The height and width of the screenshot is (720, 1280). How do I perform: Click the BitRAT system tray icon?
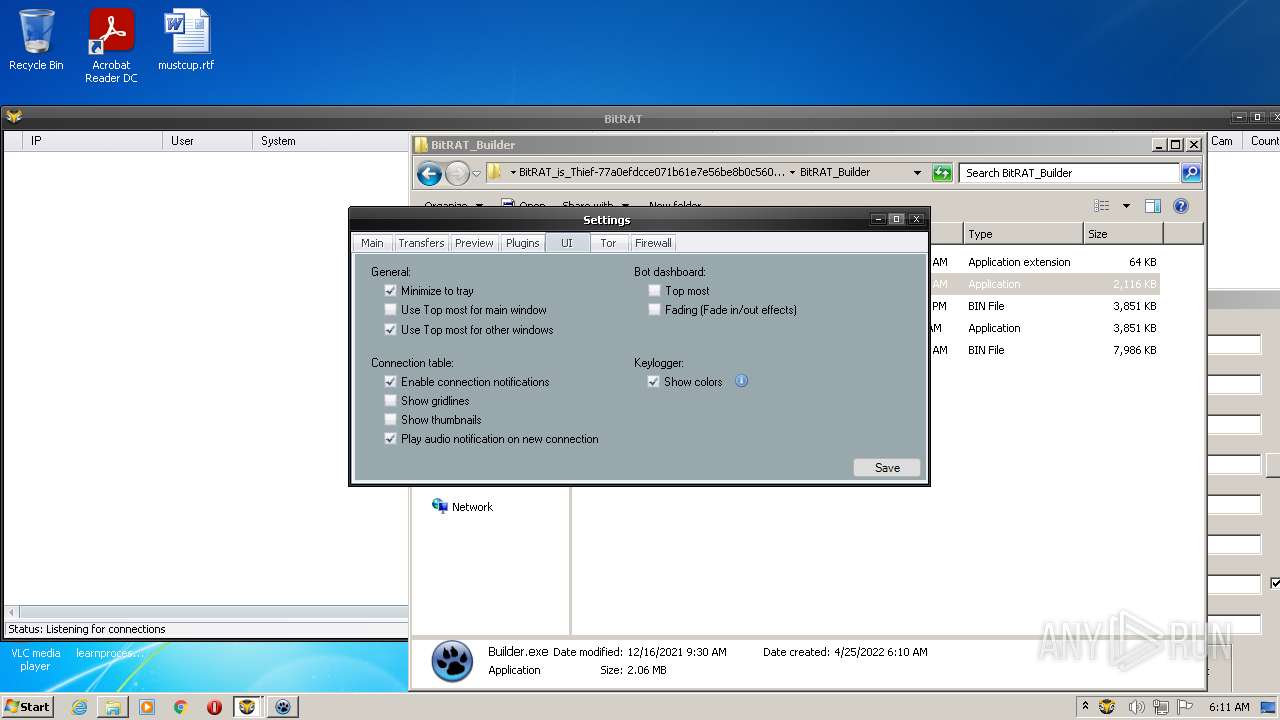coord(1107,707)
